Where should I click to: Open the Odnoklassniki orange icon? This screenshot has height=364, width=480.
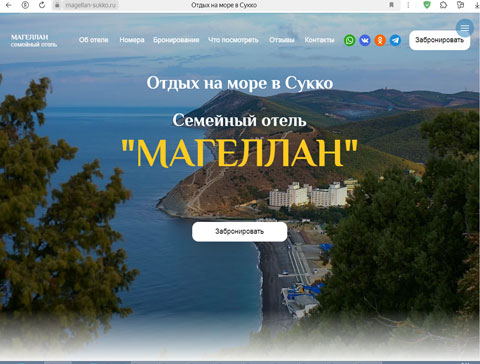(380, 40)
